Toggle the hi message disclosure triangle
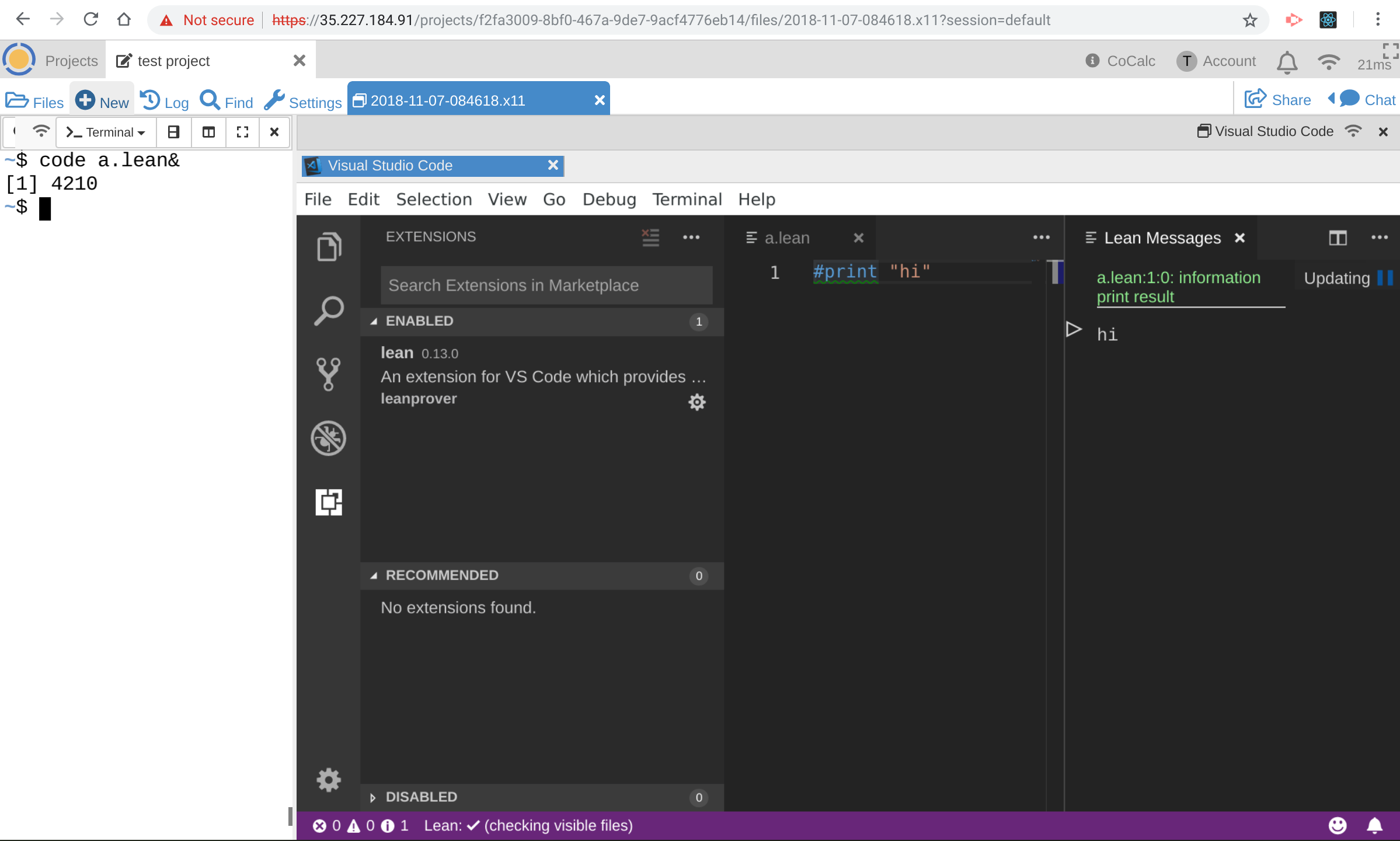The height and width of the screenshot is (841, 1400). click(1073, 330)
